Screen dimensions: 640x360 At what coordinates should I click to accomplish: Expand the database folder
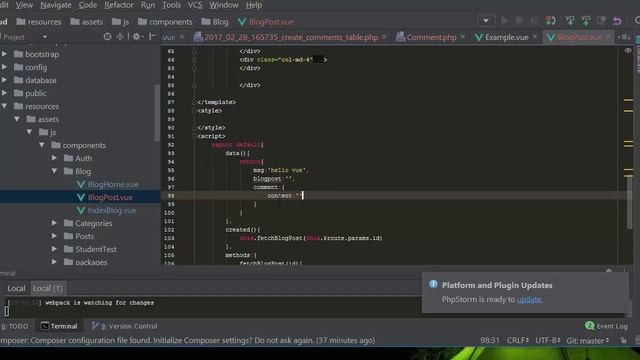click(4, 80)
